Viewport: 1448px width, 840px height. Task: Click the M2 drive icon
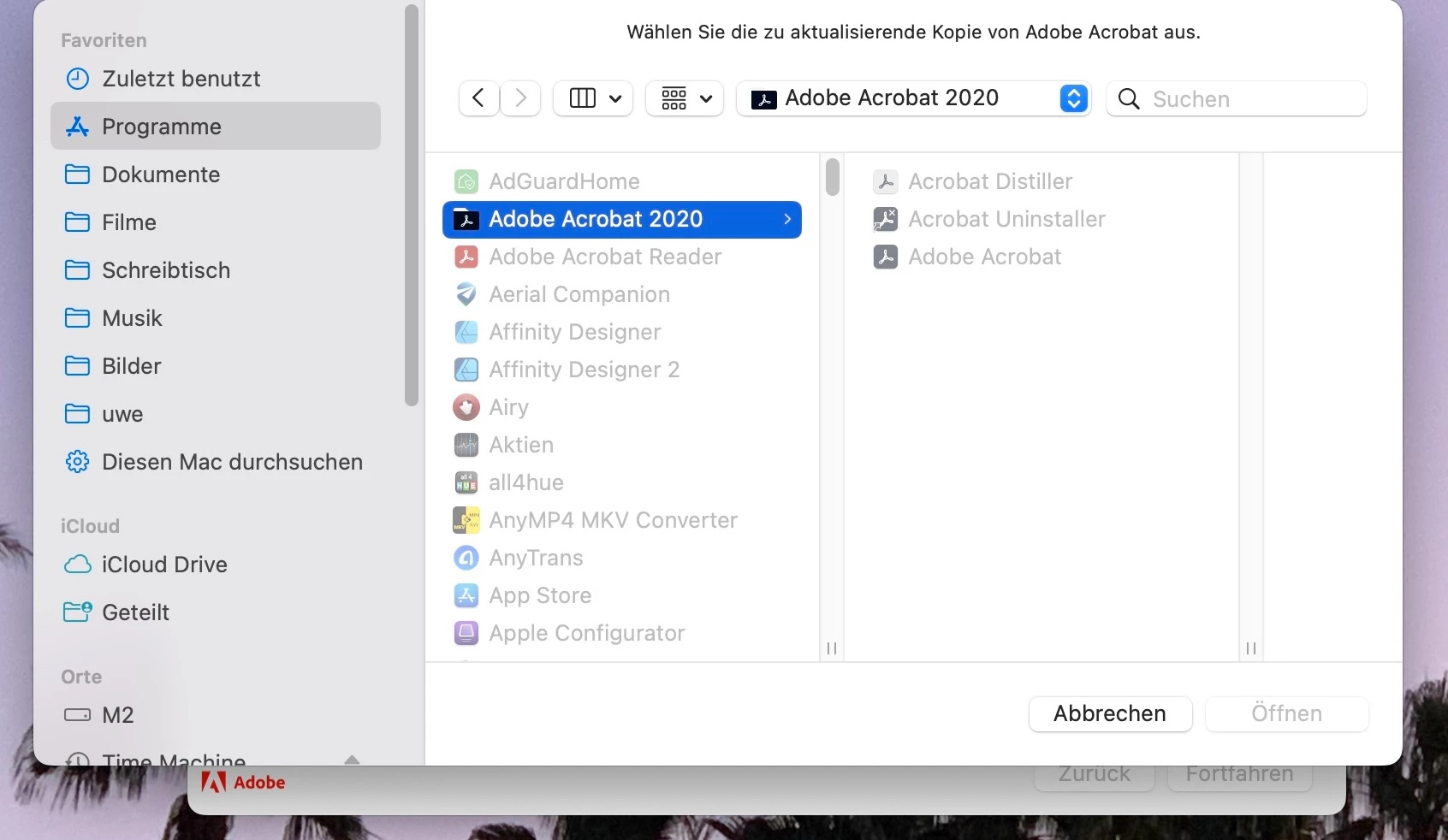77,715
